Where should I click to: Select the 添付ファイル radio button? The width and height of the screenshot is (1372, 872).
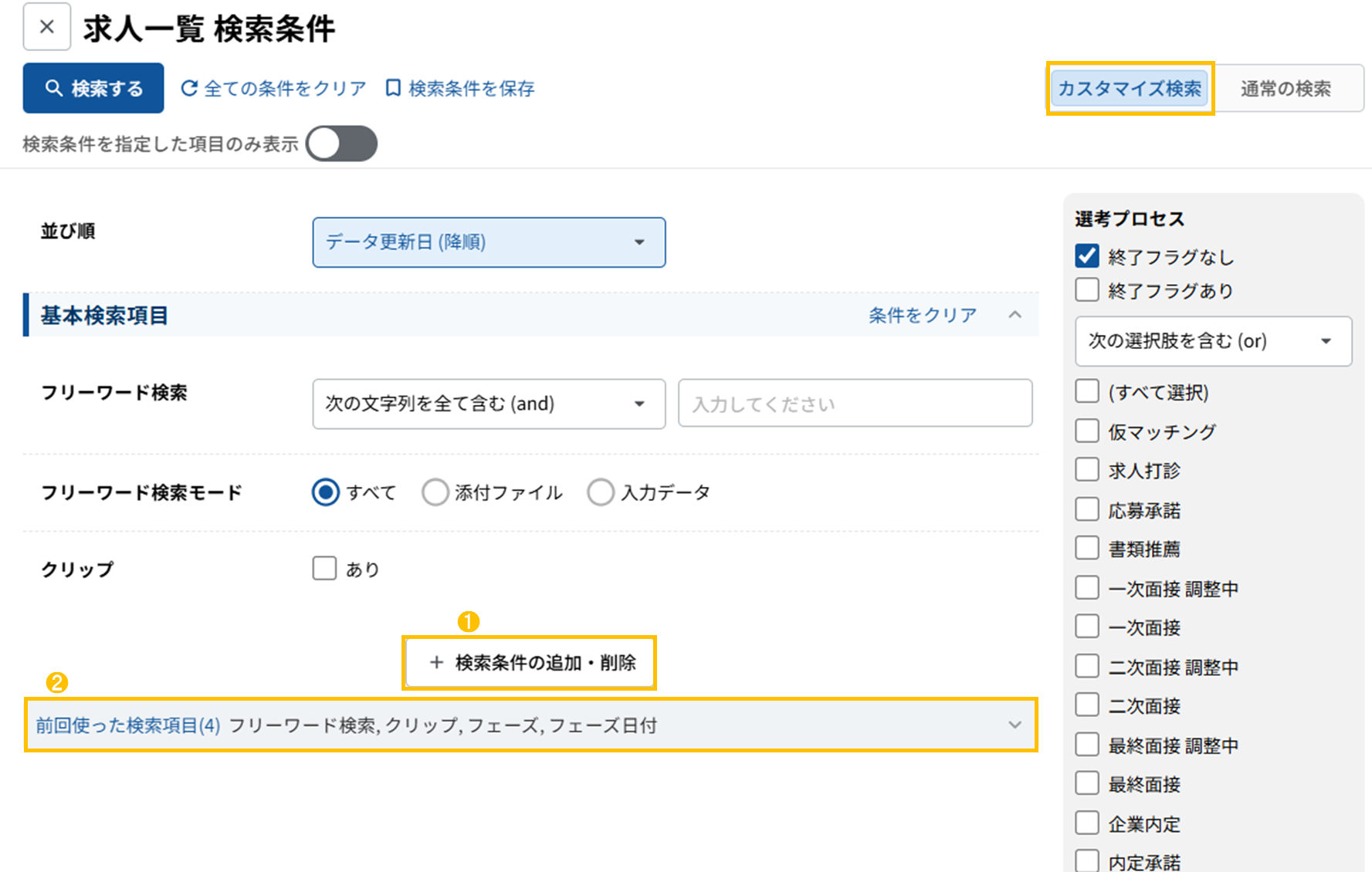[435, 492]
